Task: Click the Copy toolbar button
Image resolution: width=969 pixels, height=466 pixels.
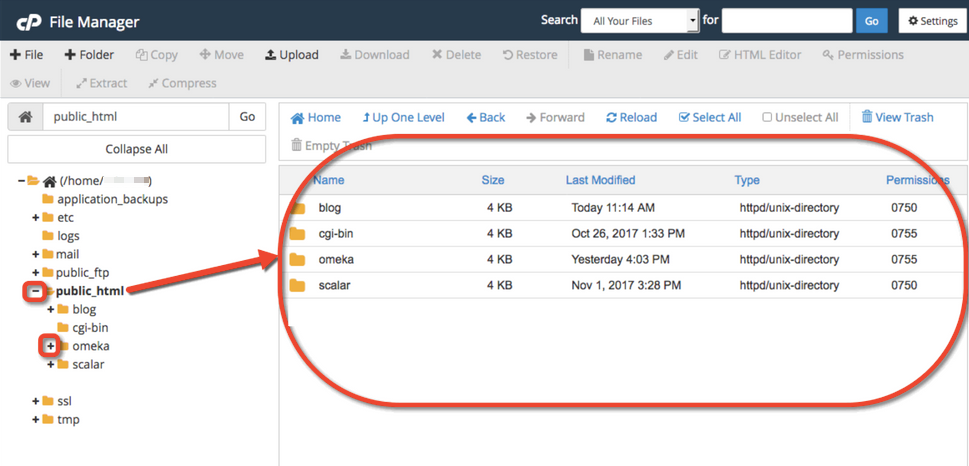Action: point(156,55)
